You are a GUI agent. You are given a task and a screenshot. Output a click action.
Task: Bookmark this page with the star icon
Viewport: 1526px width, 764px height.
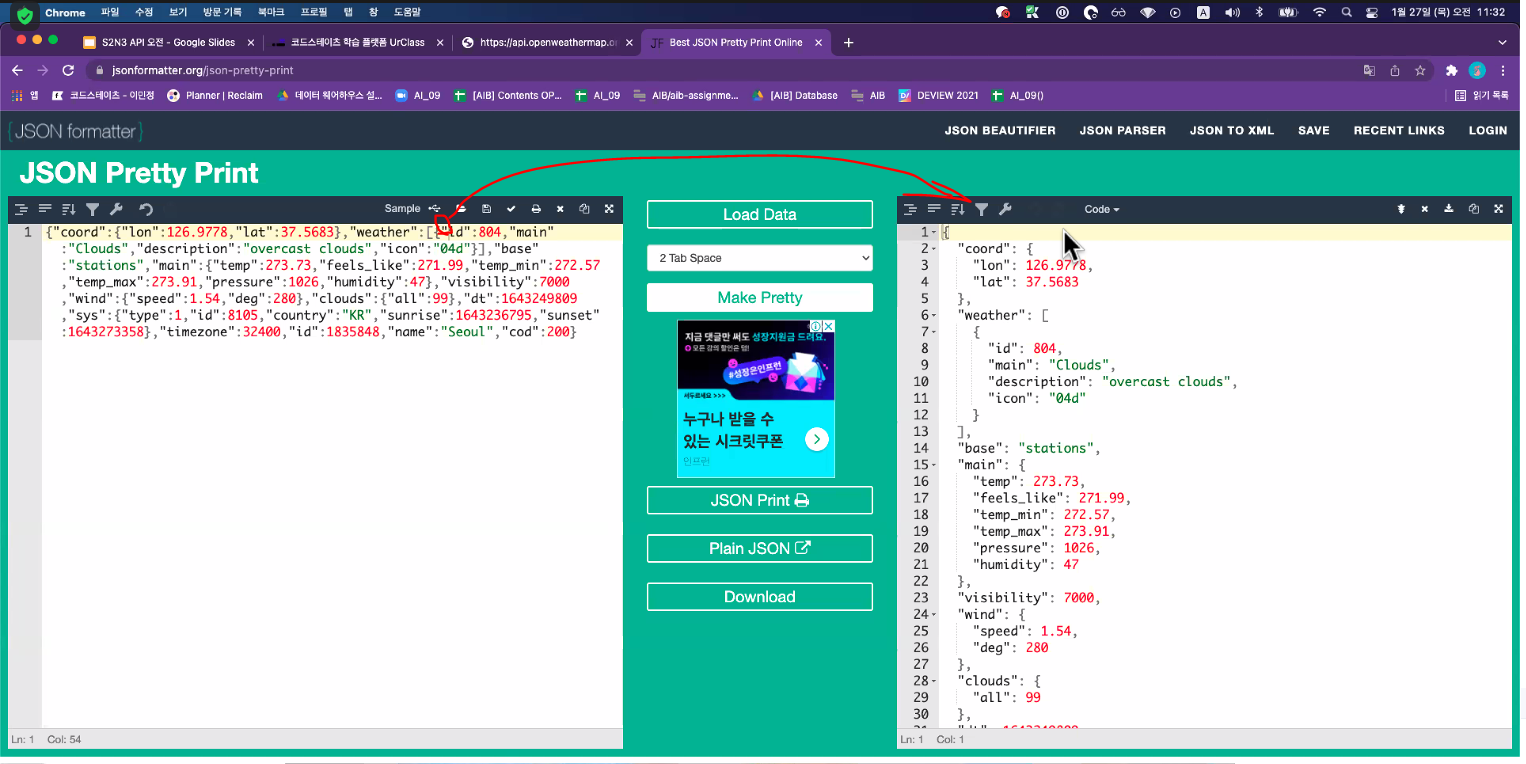tap(1420, 71)
